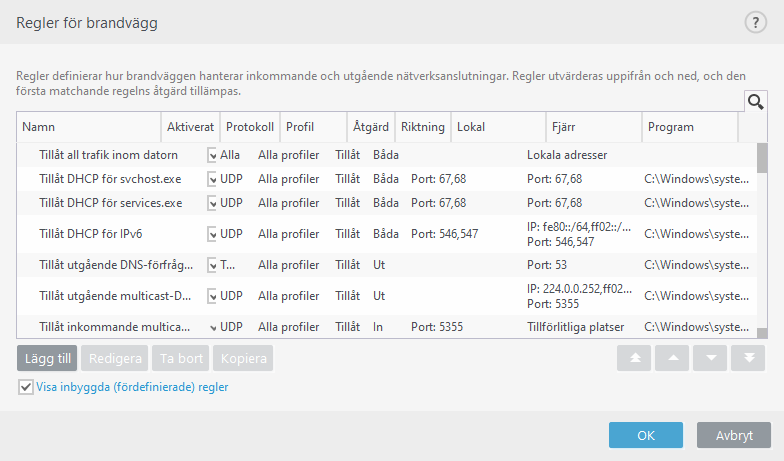
Task: Click the vertical scrollbar of rules list
Action: point(762,240)
